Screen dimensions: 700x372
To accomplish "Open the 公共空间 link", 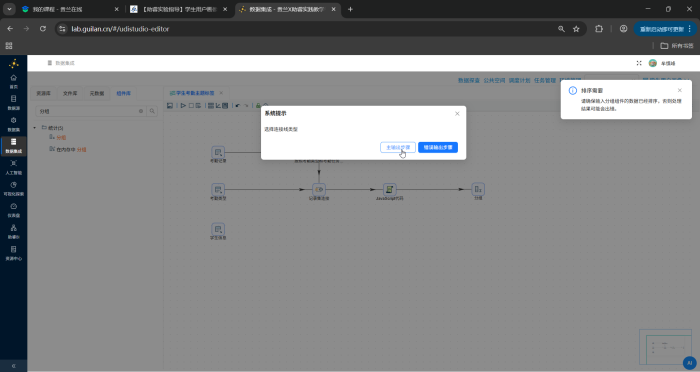I will [x=494, y=80].
